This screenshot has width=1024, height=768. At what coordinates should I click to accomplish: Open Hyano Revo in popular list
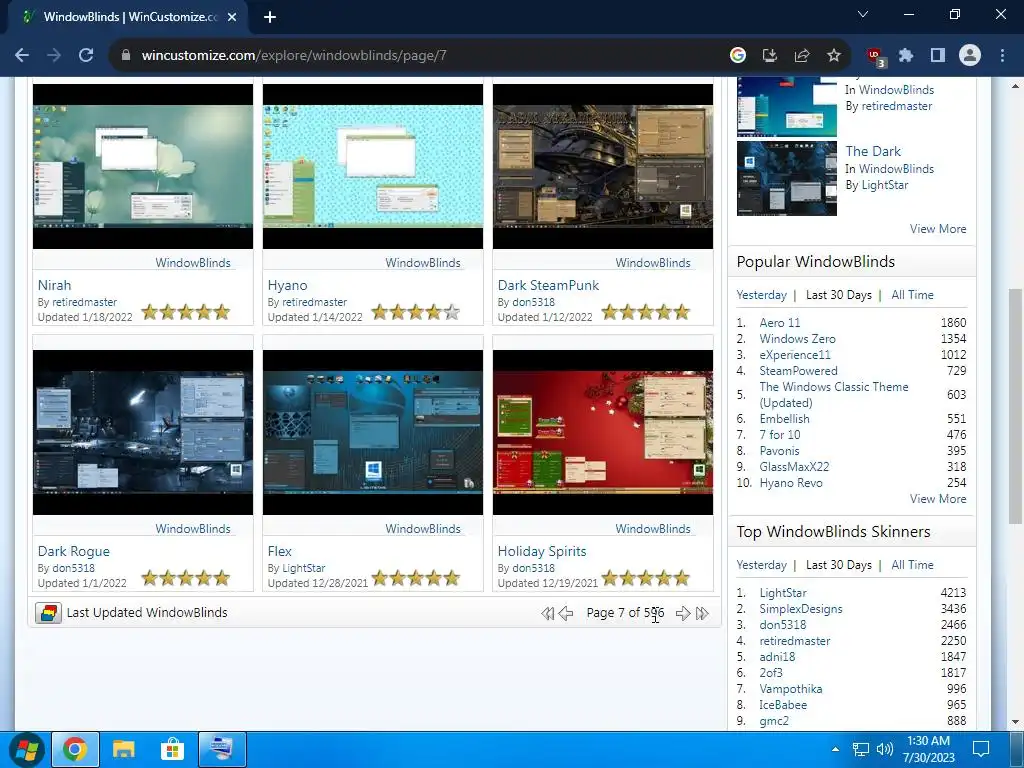pos(791,483)
